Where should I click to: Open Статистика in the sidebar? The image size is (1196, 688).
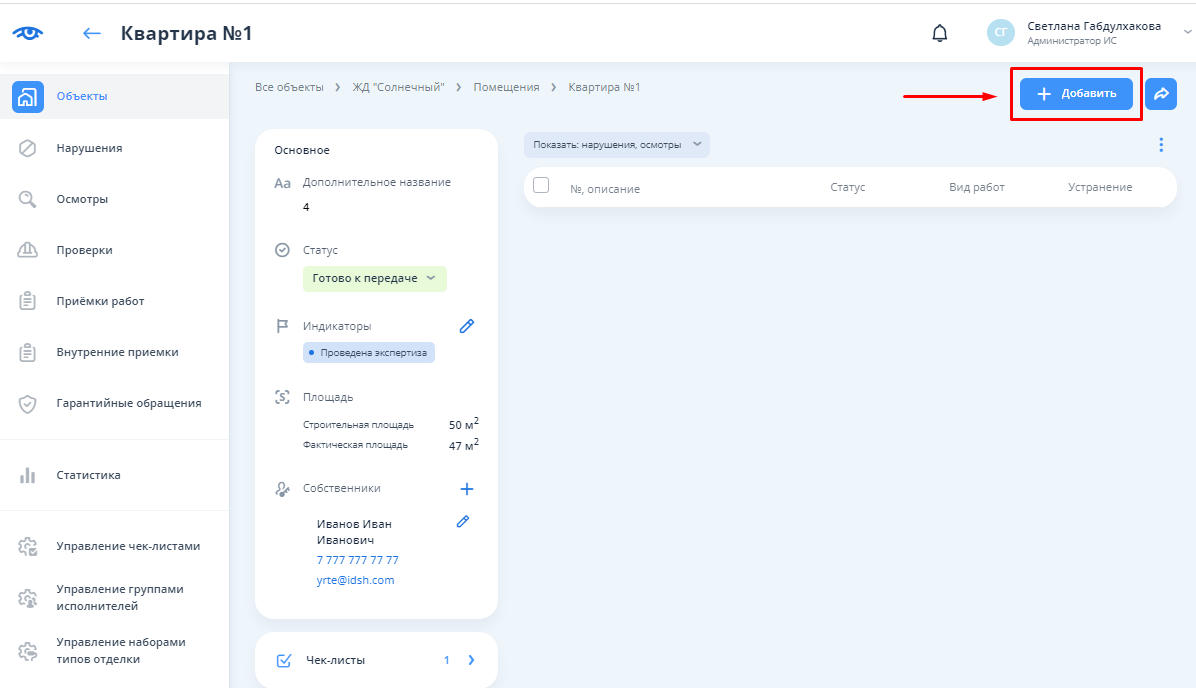[88, 475]
